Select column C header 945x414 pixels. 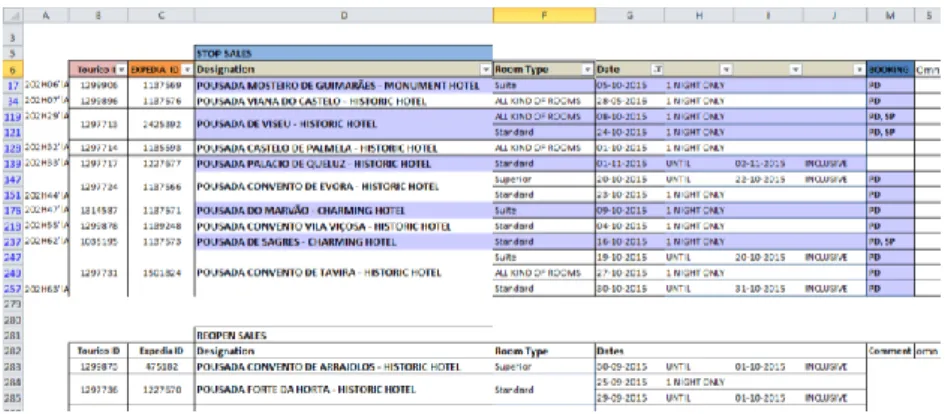pyautogui.click(x=161, y=16)
